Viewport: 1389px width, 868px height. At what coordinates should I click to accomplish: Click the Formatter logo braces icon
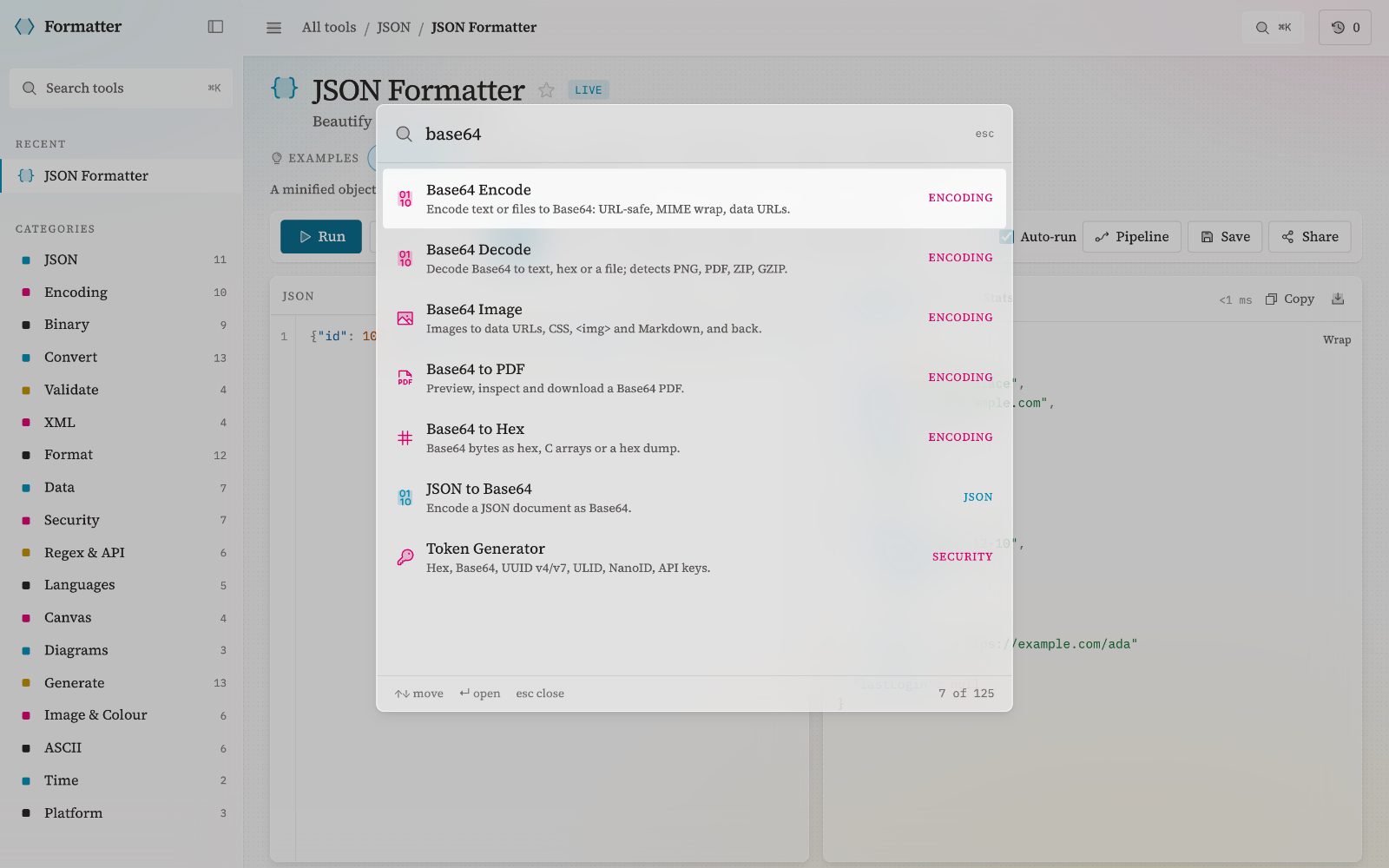25,27
